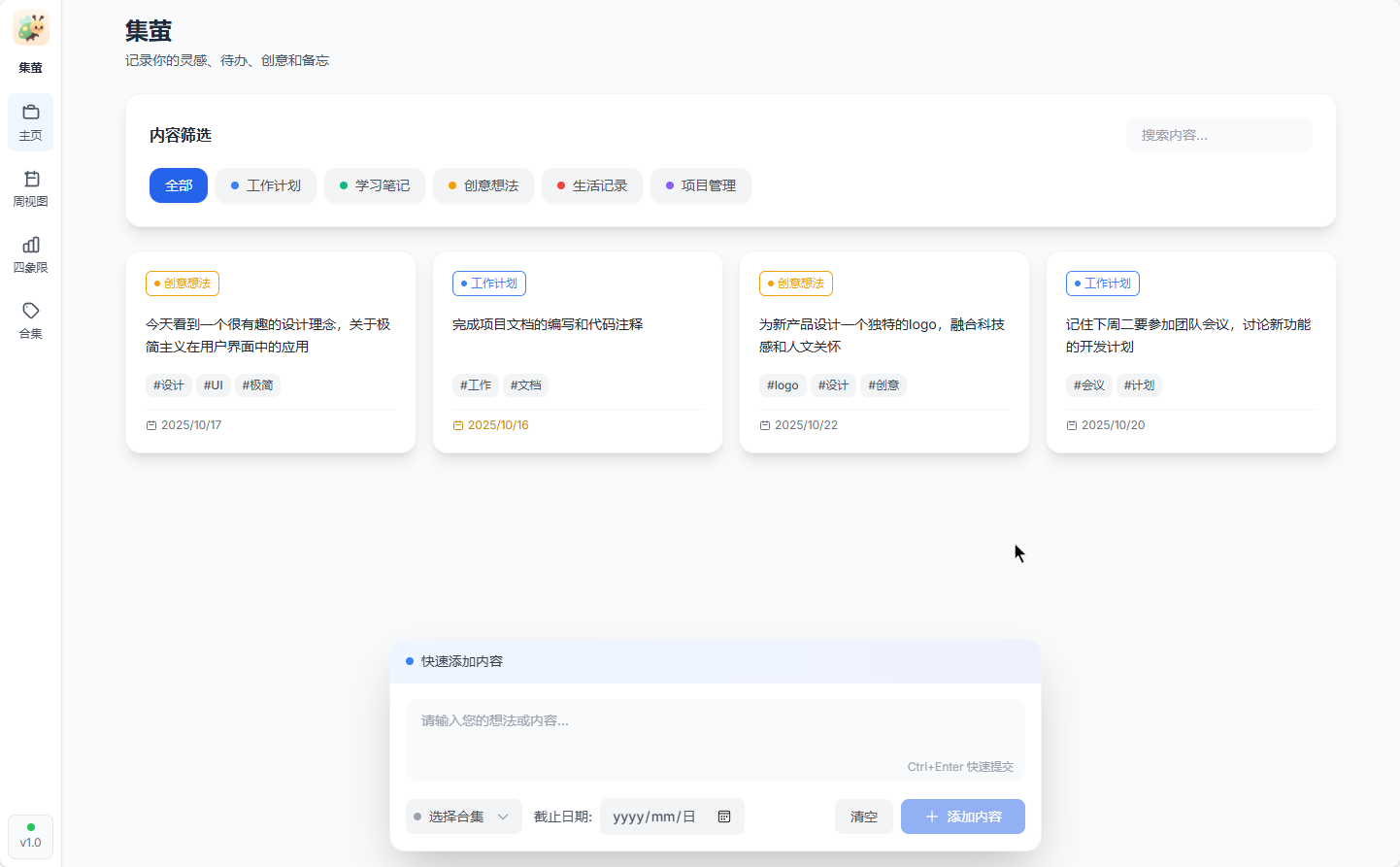The height and width of the screenshot is (867, 1400).
Task: Open the 四象限 view
Action: [x=30, y=254]
